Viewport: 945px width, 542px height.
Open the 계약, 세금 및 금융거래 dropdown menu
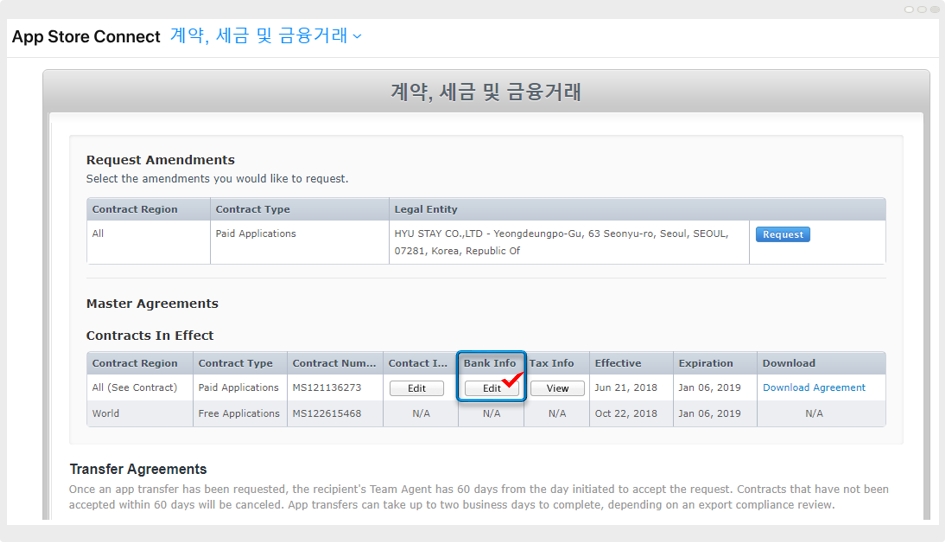pos(266,36)
